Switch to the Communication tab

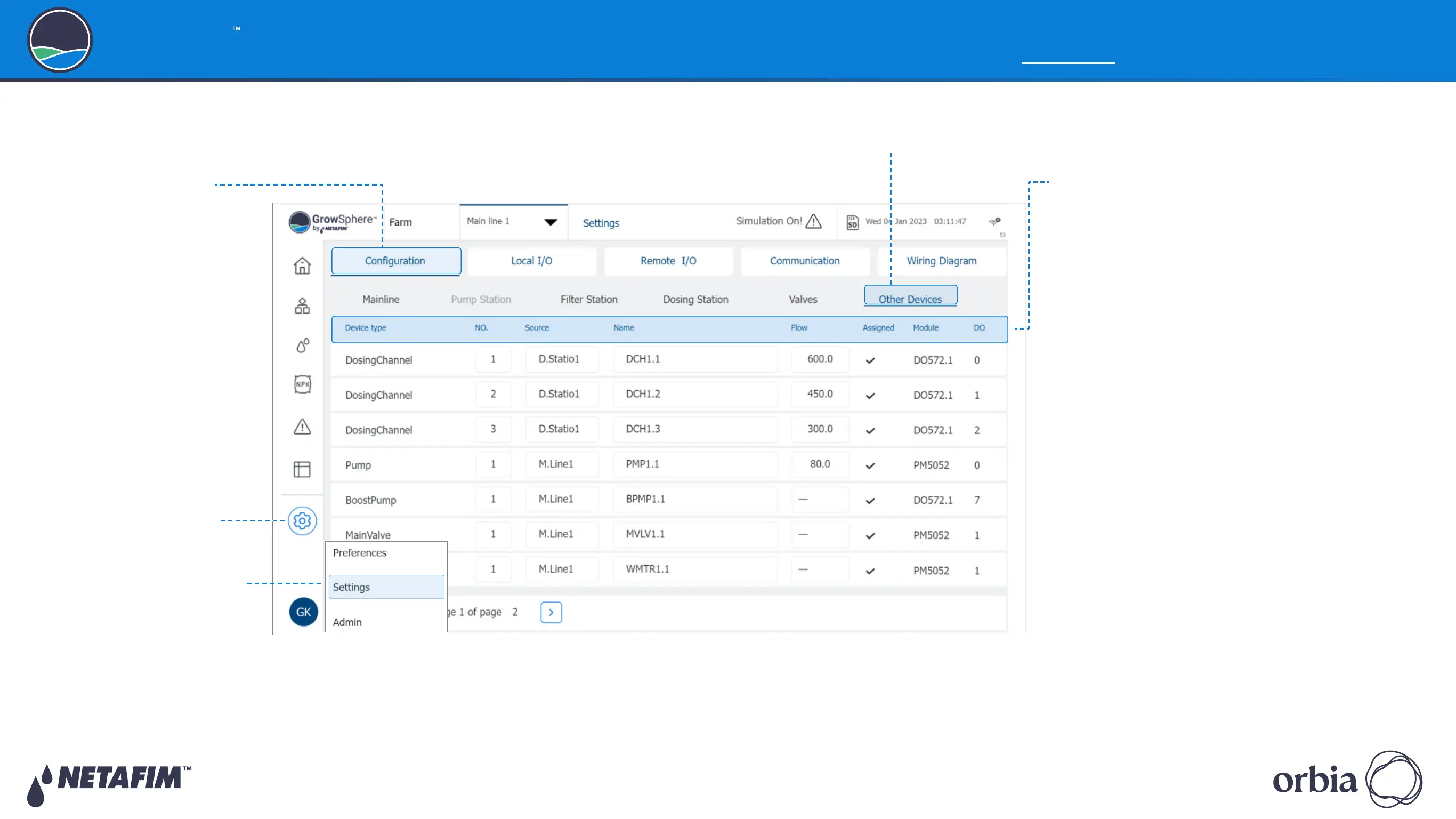(x=805, y=261)
